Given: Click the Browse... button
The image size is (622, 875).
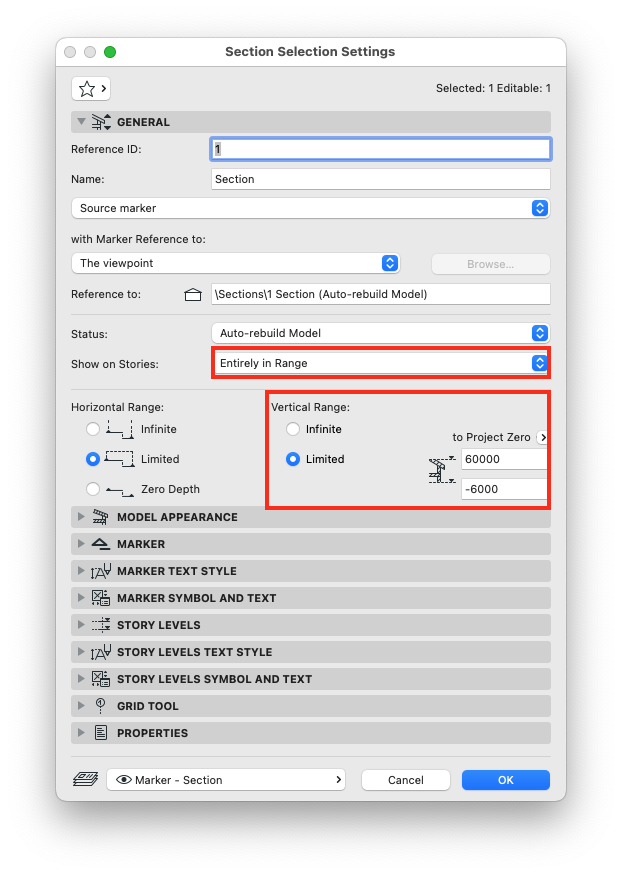Looking at the screenshot, I should (x=490, y=264).
